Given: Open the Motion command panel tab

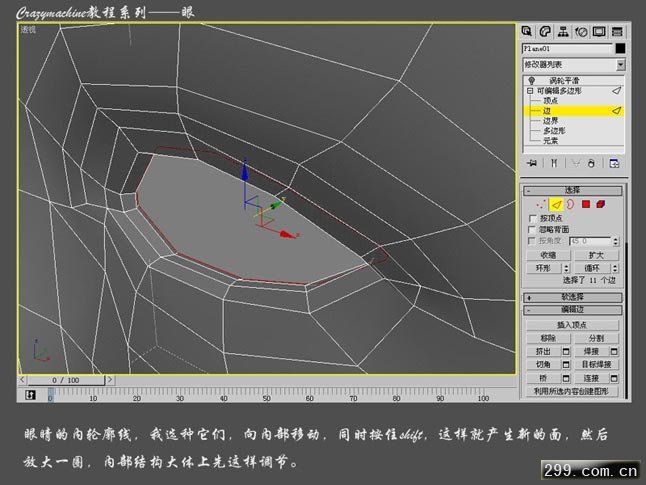Looking at the screenshot, I should [581, 32].
